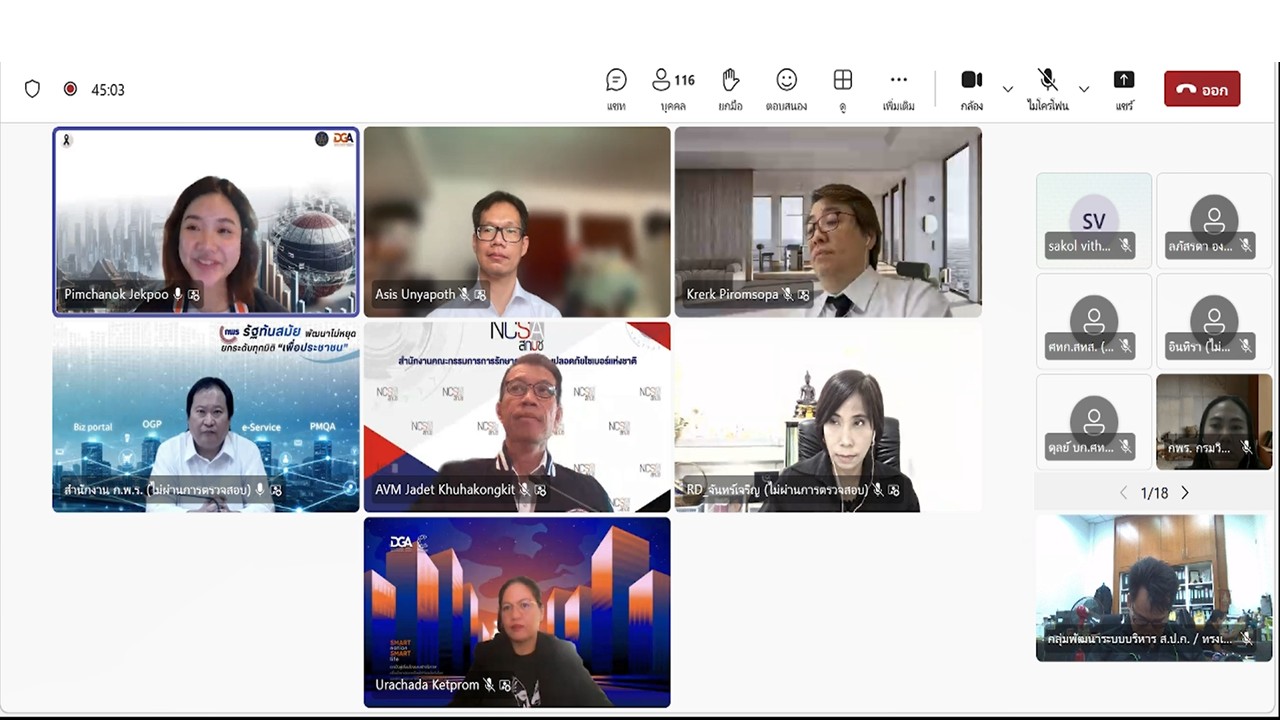This screenshot has height=720, width=1280.
Task: Open the reactions smiley menu
Action: click(787, 88)
